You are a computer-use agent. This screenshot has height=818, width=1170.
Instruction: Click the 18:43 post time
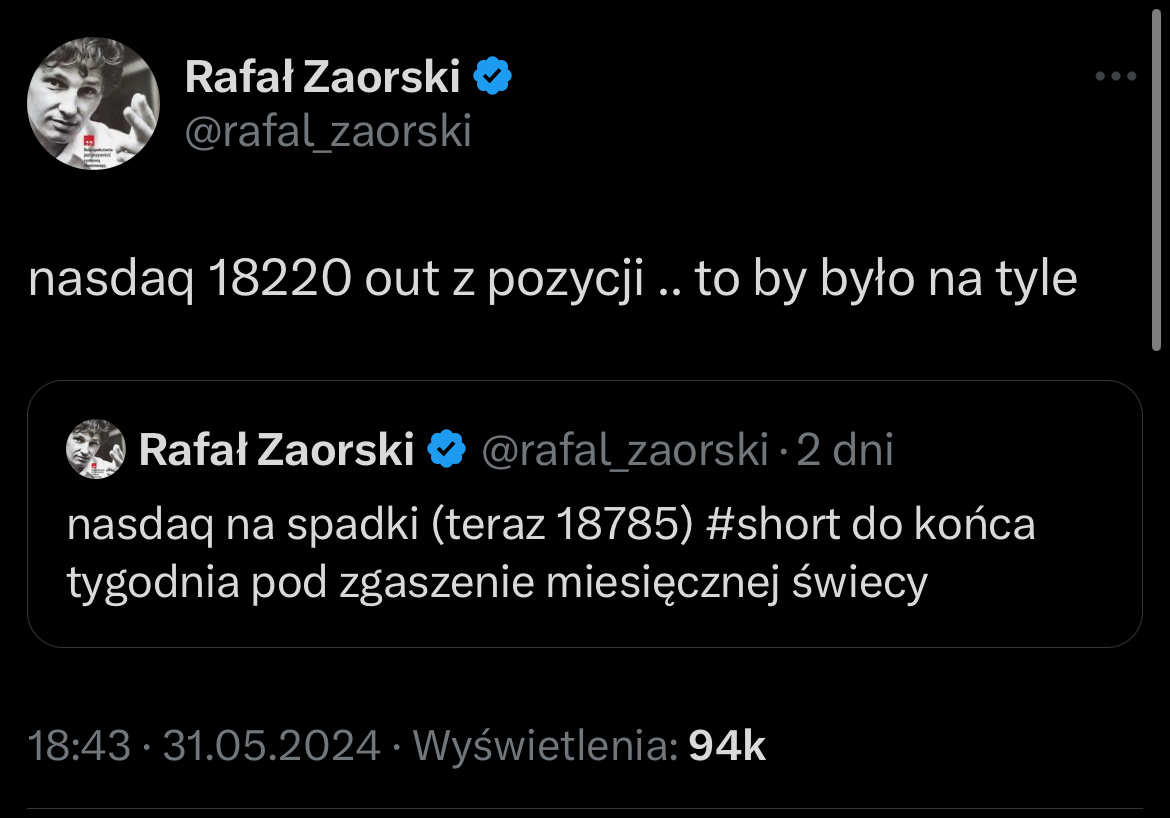80,746
